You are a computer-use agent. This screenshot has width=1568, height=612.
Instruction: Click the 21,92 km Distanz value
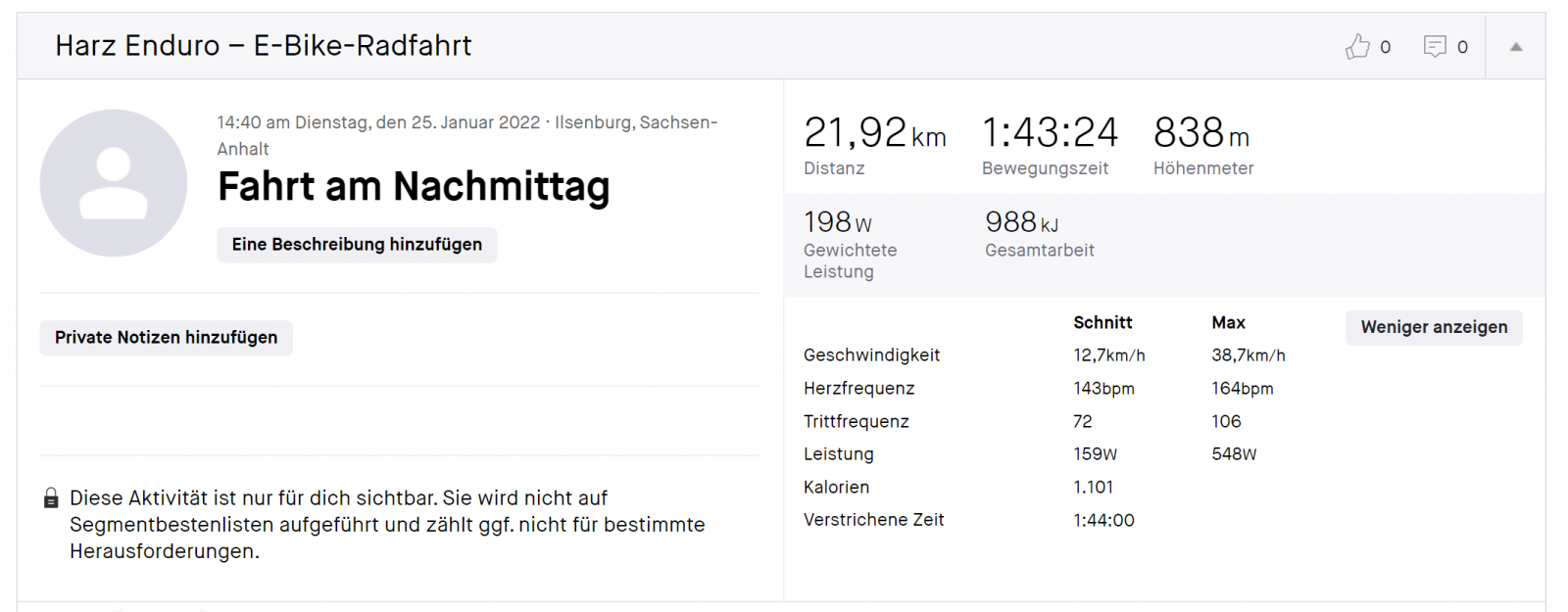(874, 133)
